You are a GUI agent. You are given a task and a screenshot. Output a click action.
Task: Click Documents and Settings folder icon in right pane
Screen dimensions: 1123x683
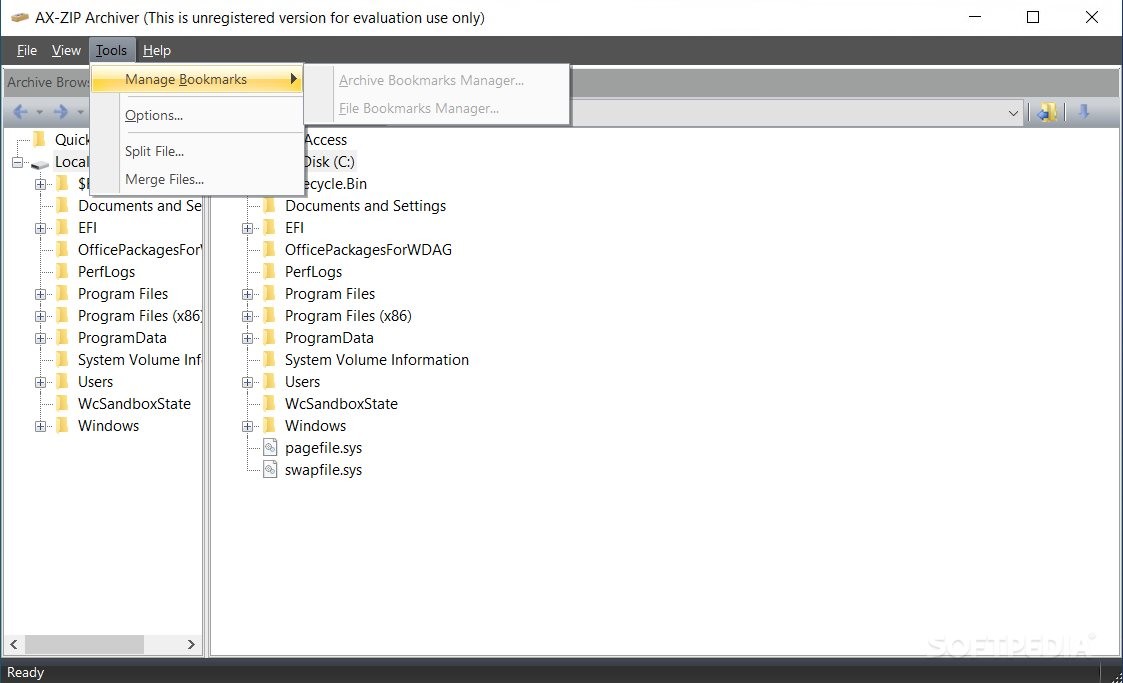coord(270,205)
